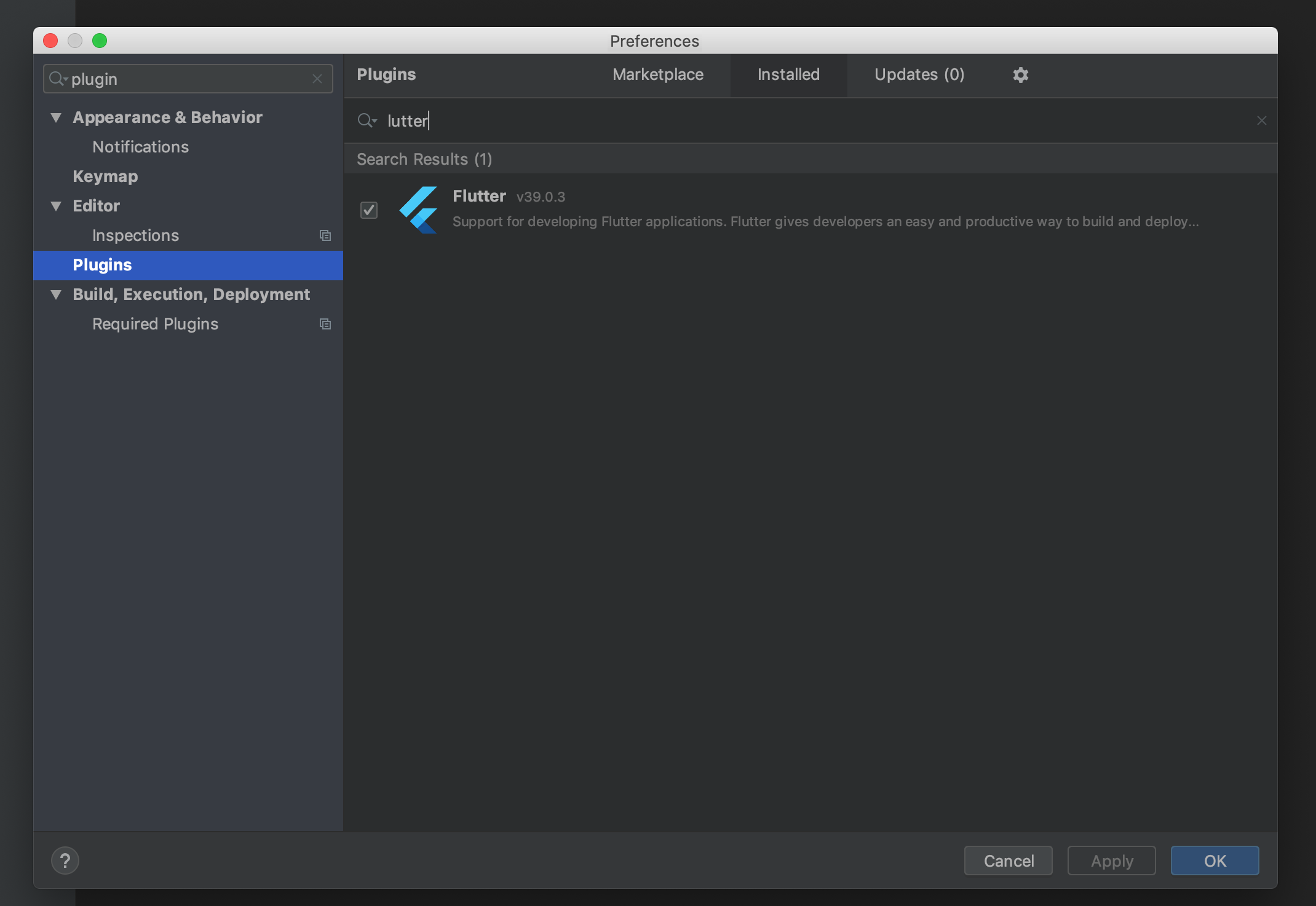Collapse the Appearance & Behavior section

point(56,117)
